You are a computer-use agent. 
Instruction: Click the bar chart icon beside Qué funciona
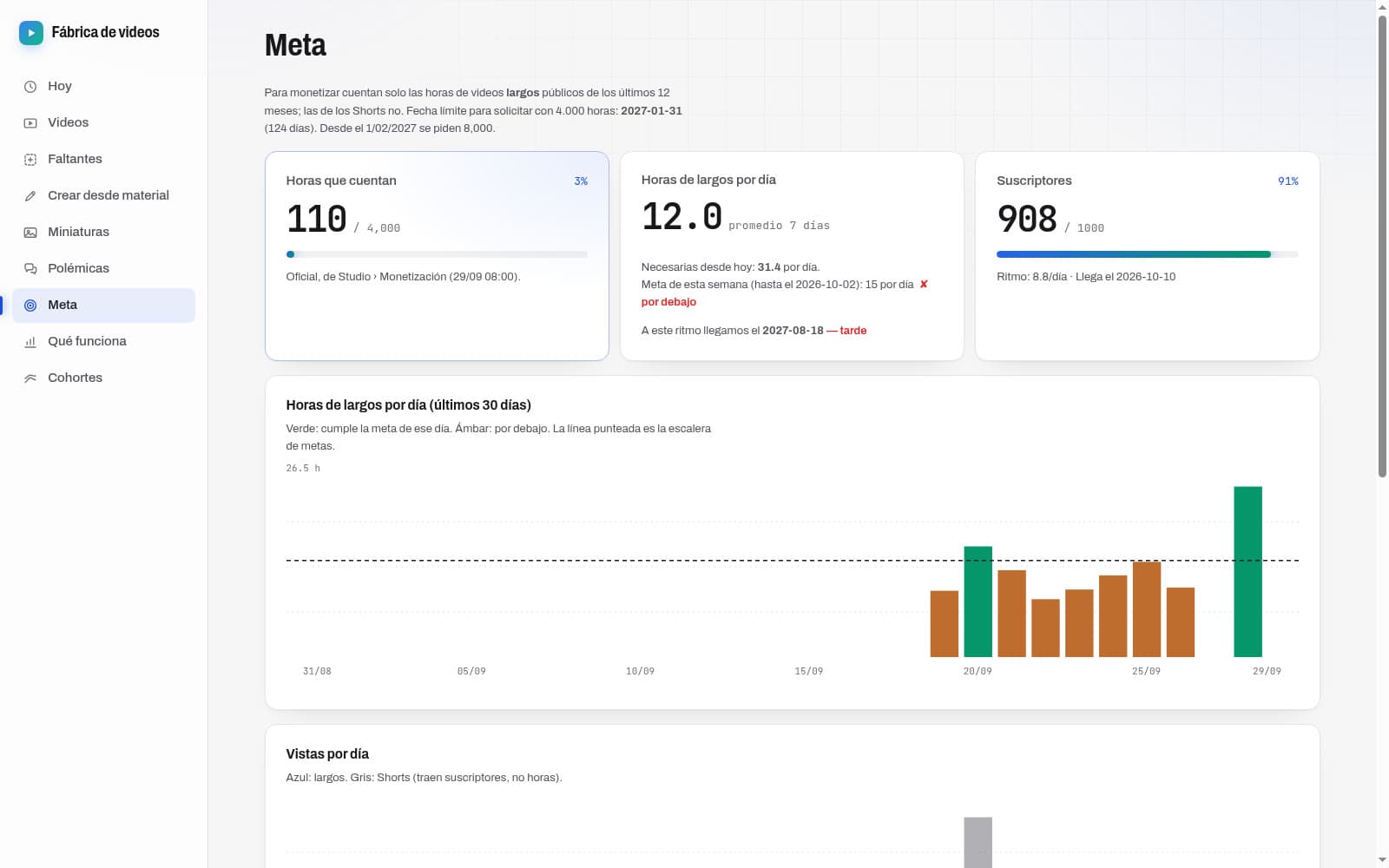point(30,342)
